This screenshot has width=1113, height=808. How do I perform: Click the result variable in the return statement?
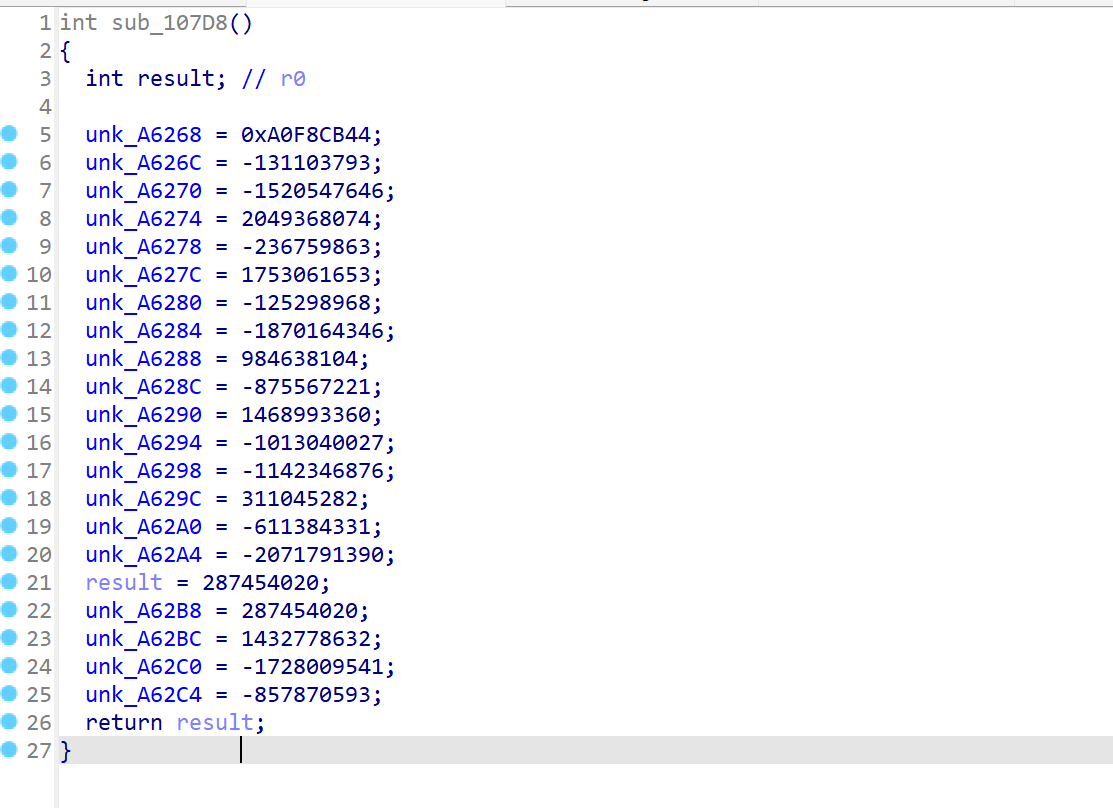tap(215, 722)
